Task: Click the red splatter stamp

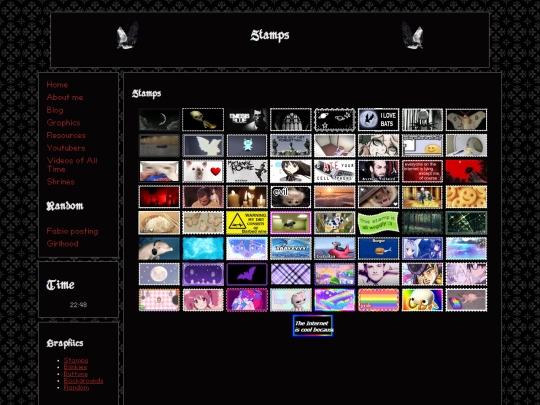Action: [x=466, y=171]
